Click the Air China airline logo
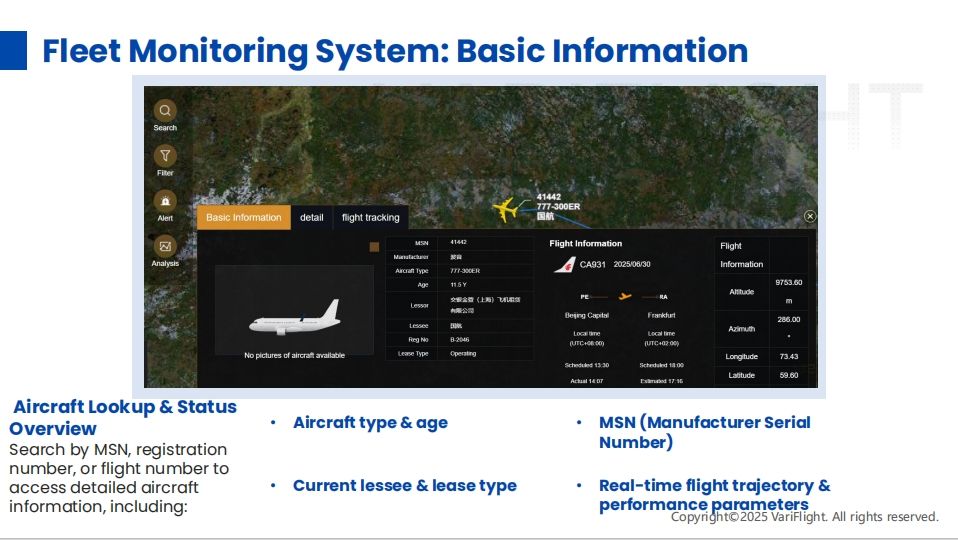The height and width of the screenshot is (540, 958). (565, 265)
